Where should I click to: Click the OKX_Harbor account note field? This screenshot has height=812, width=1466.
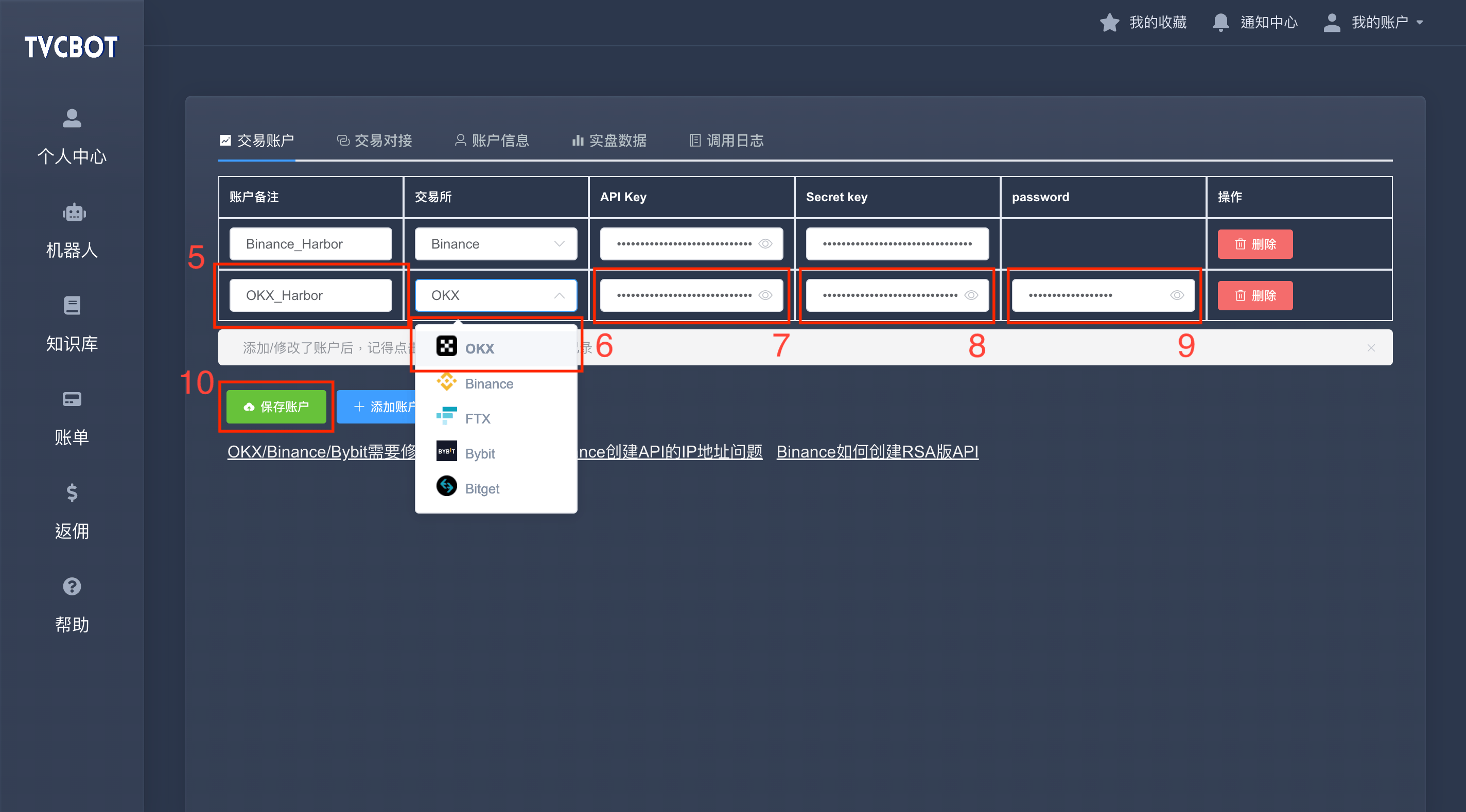[x=311, y=295]
